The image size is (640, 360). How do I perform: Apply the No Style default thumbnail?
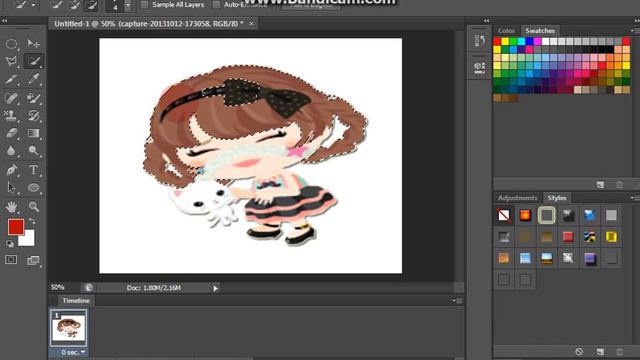504,215
